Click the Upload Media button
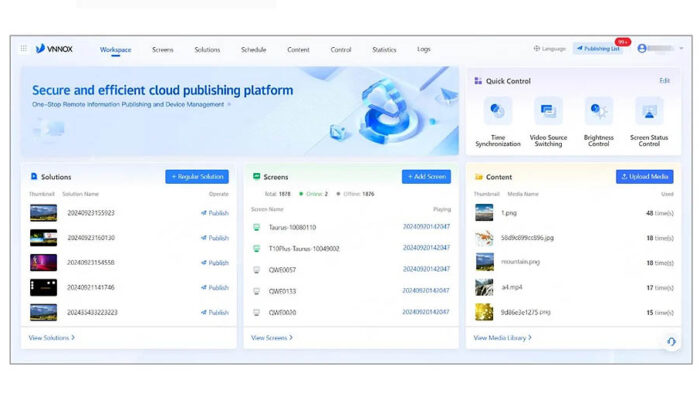The width and height of the screenshot is (700, 400). tap(645, 177)
